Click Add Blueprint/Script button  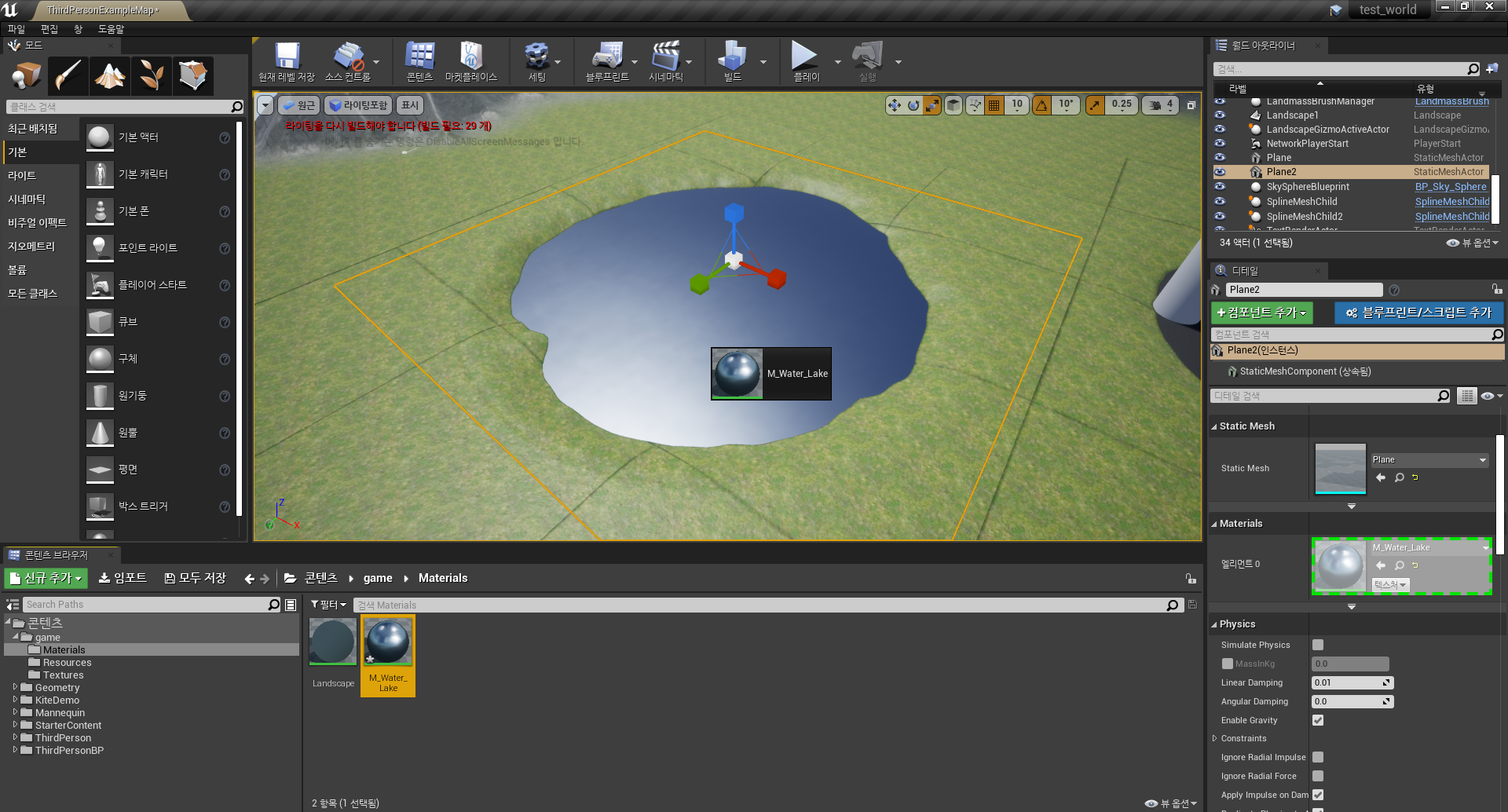pos(1418,313)
